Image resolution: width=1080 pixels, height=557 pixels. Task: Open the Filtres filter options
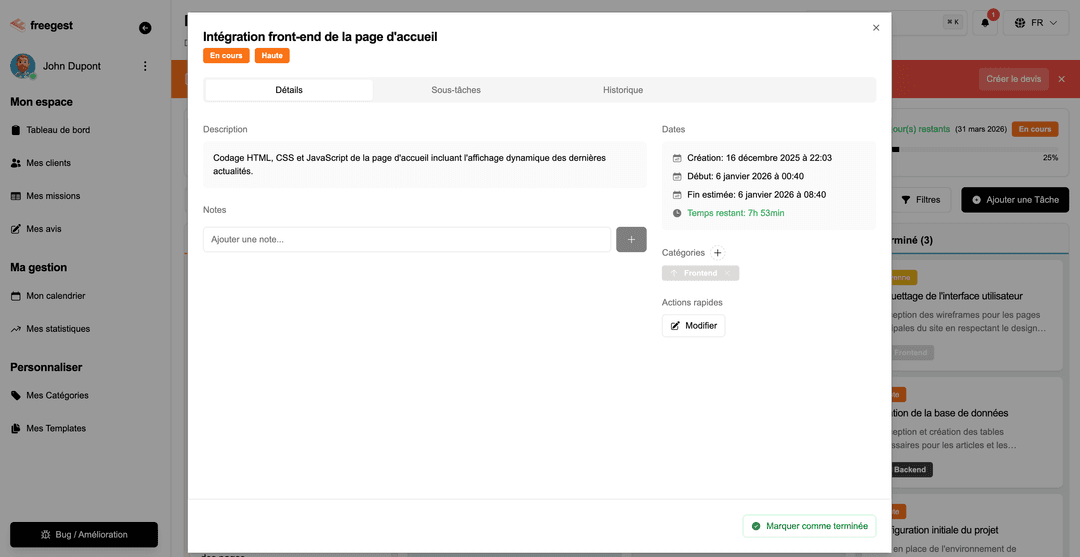[920, 199]
